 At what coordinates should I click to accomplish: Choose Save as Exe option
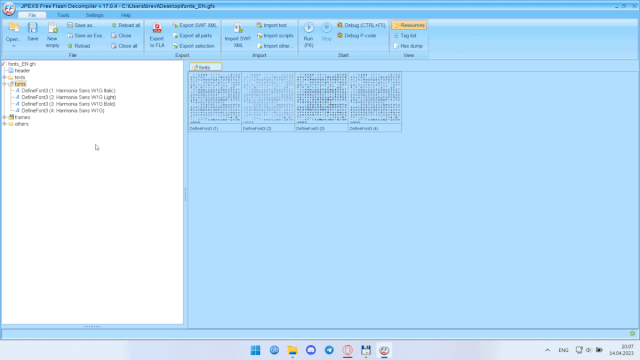(85, 36)
